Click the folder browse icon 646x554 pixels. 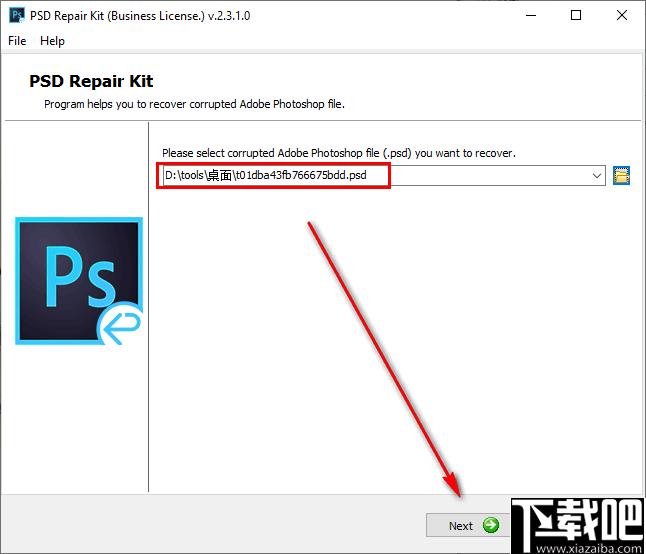(621, 175)
